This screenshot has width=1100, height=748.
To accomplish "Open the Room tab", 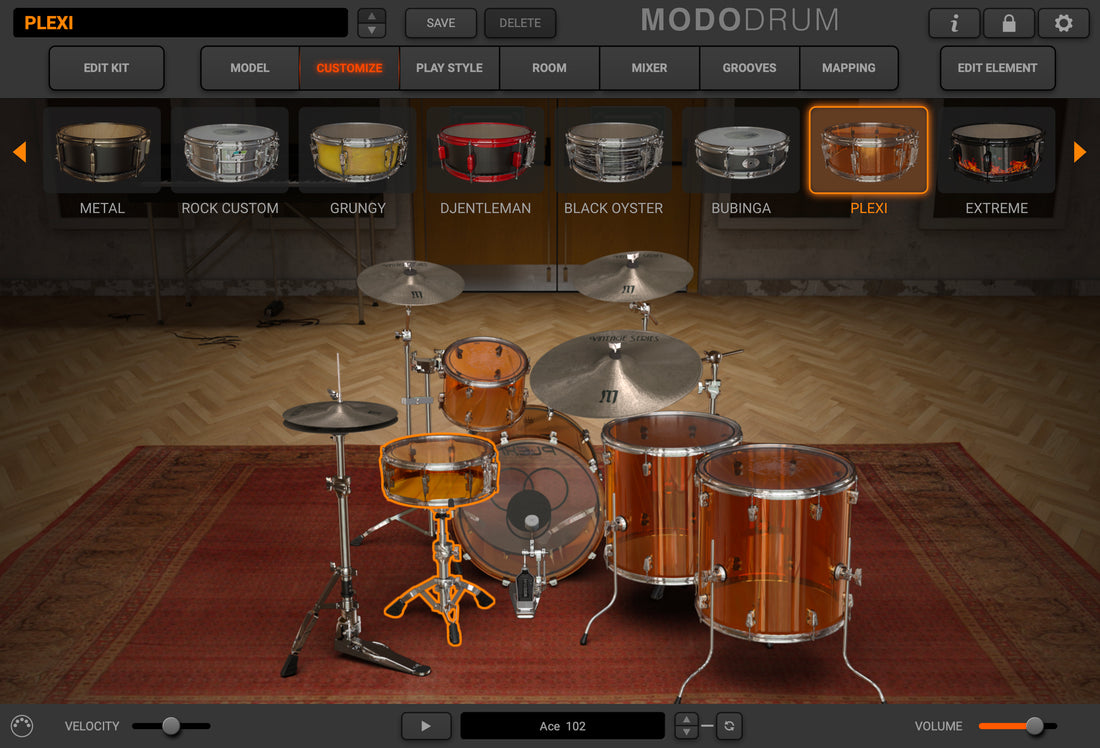I will click(x=549, y=68).
